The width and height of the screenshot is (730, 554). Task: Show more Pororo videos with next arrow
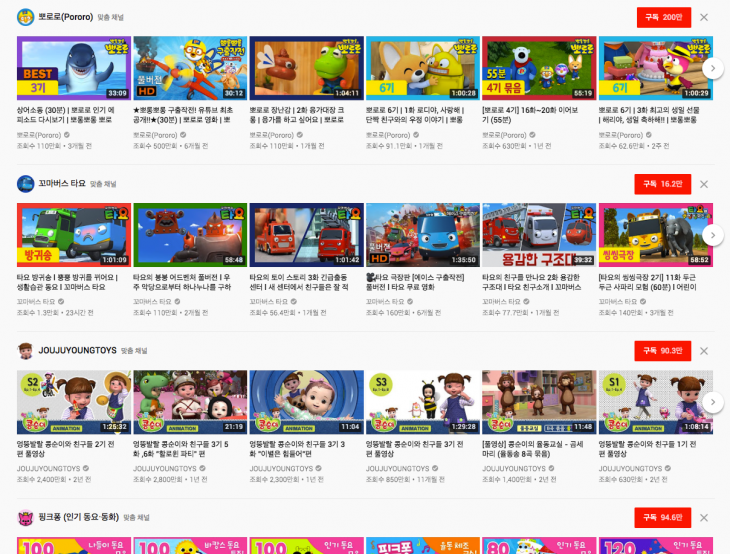[x=712, y=68]
